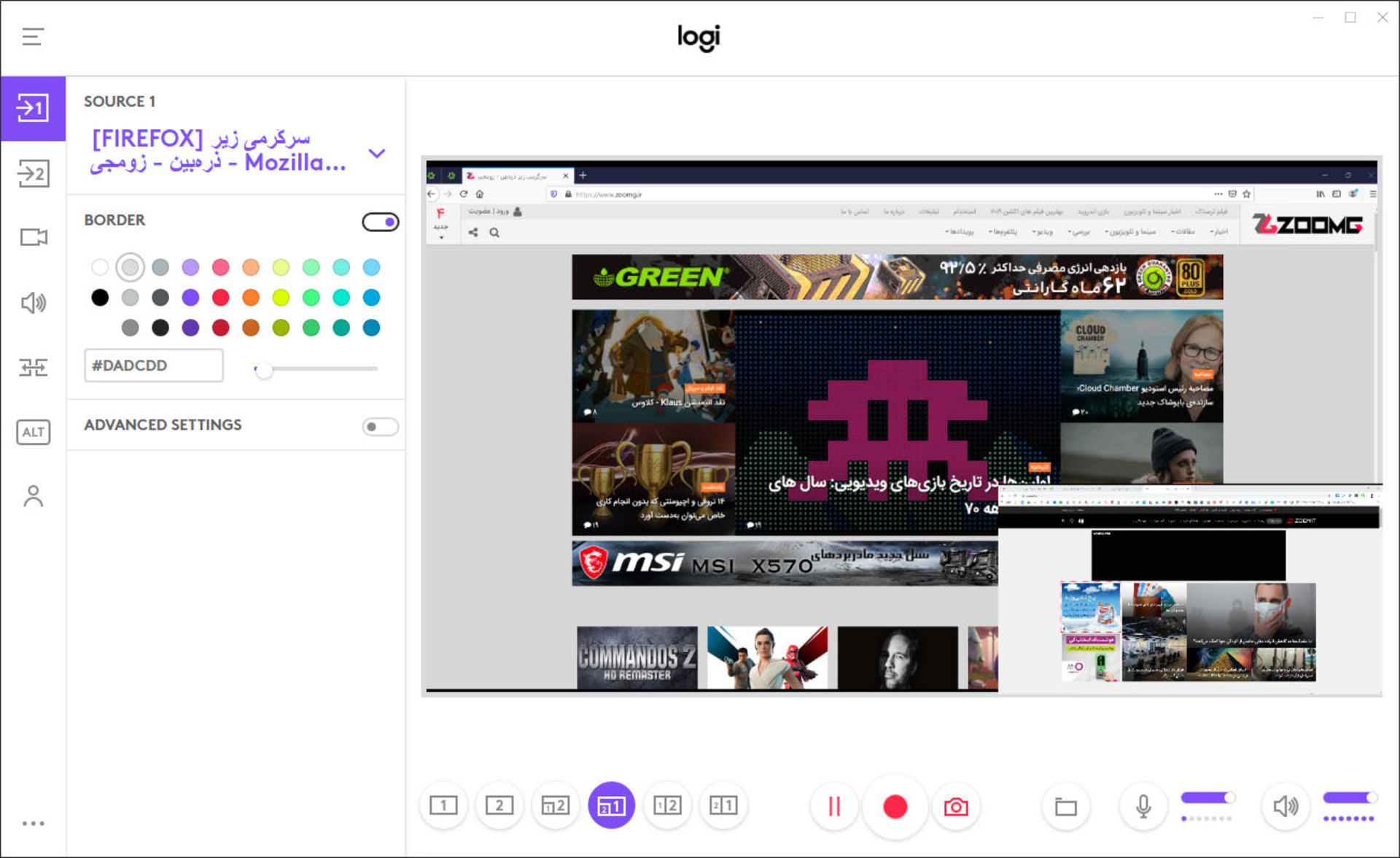Choose the light pink swatch in top row
The width and height of the screenshot is (1400, 858).
[x=220, y=267]
